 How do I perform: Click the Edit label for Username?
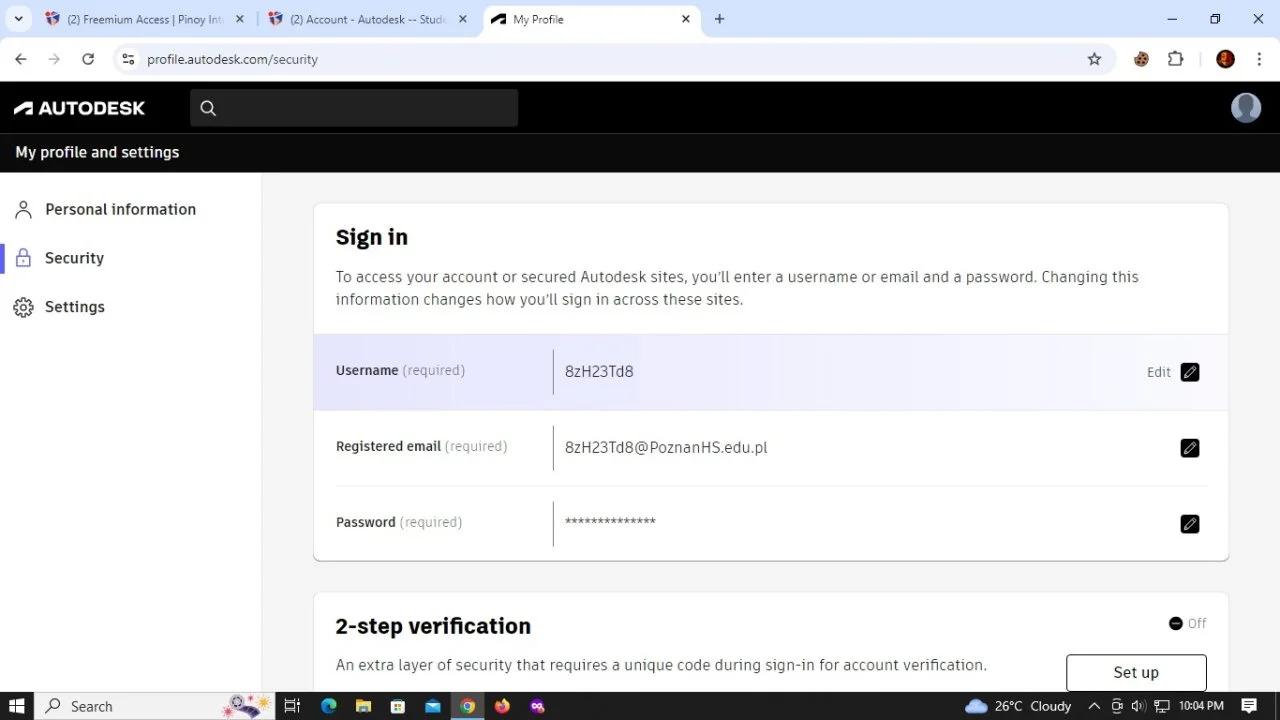tap(1158, 372)
